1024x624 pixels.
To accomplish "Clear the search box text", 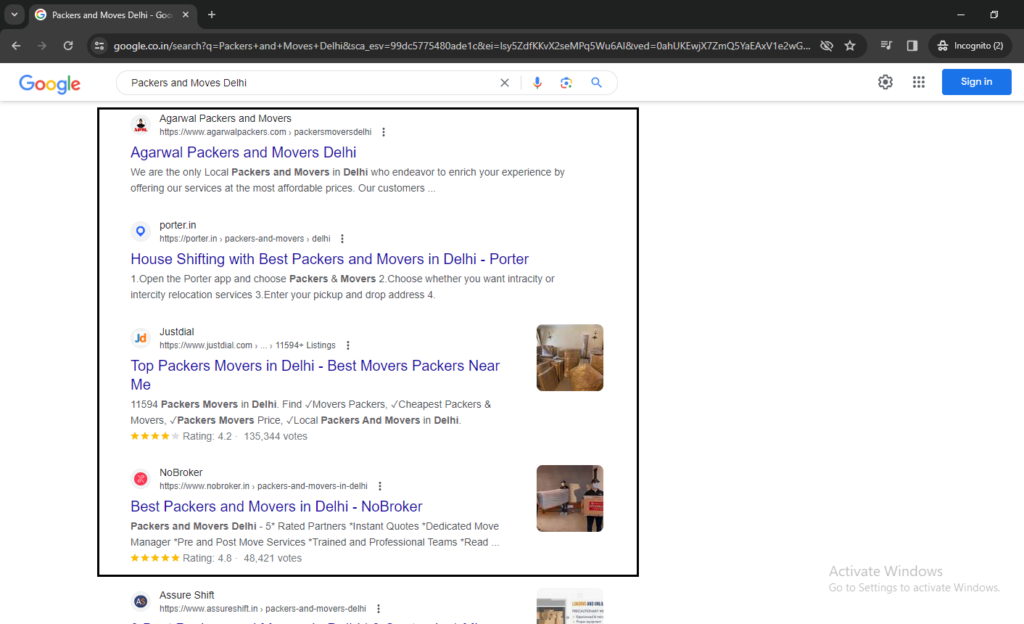I will point(504,83).
